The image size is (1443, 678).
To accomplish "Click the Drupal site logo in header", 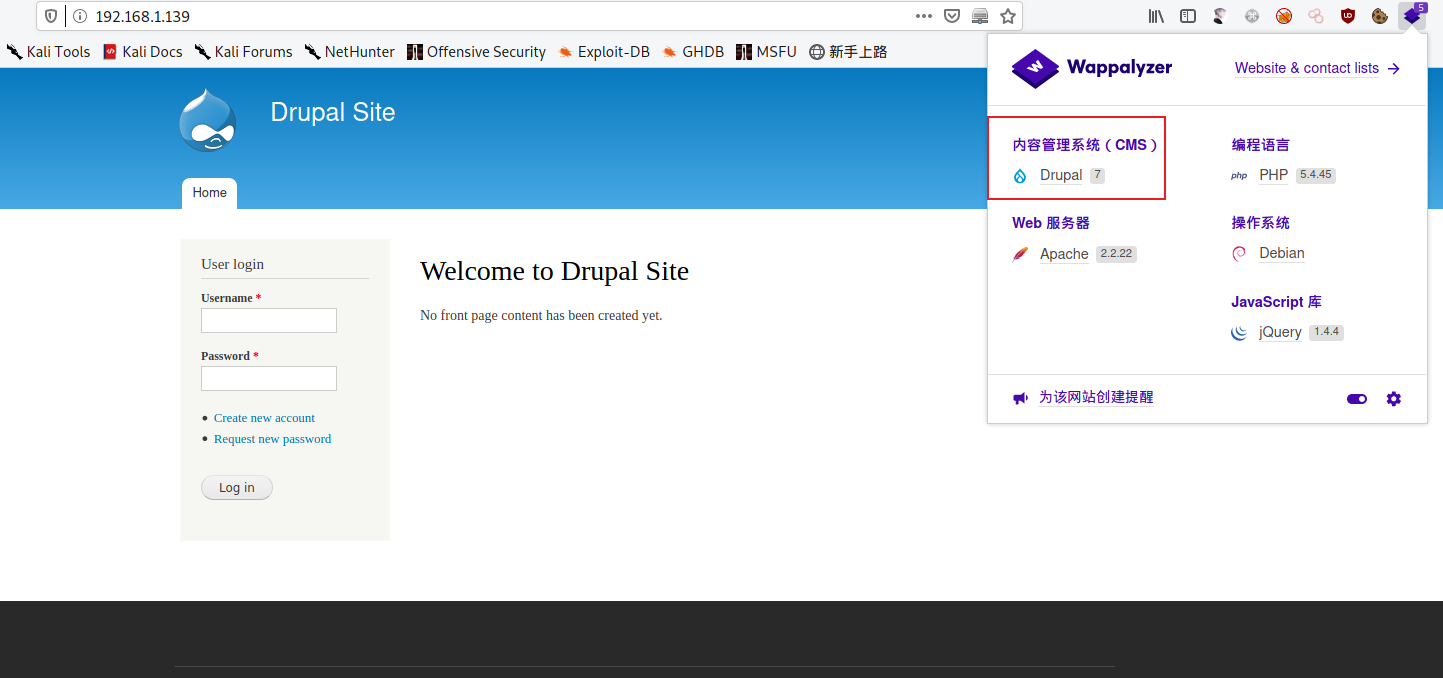I will (208, 120).
